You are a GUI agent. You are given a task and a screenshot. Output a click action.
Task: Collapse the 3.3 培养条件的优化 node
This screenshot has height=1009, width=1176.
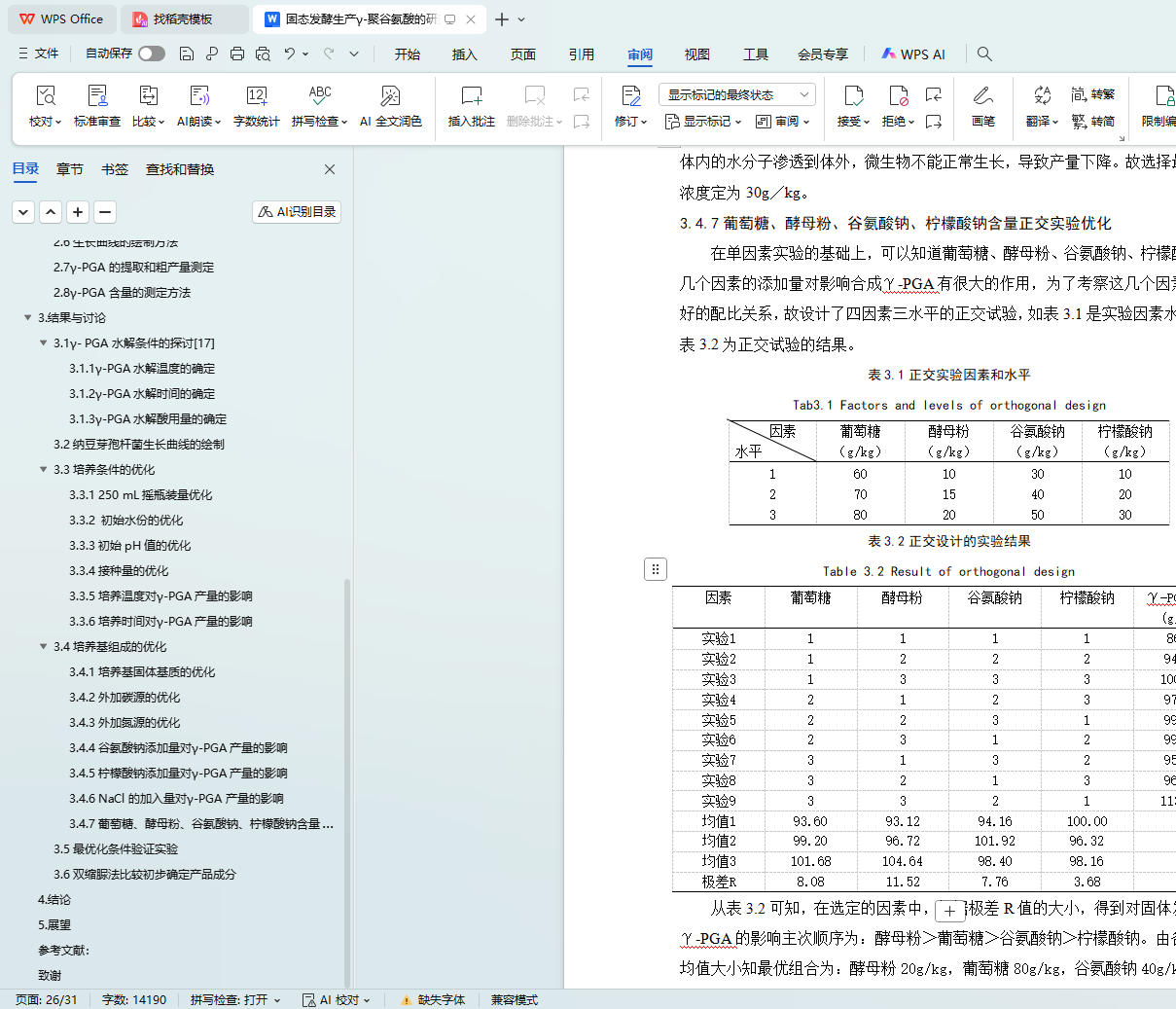43,469
